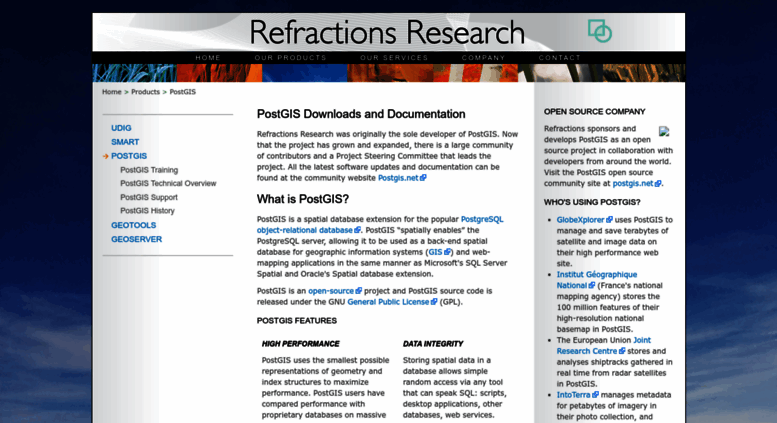Viewport: 777px width, 423px height.
Task: Click the external-link icon next to Postgis.net in main text
Action: 423,178
